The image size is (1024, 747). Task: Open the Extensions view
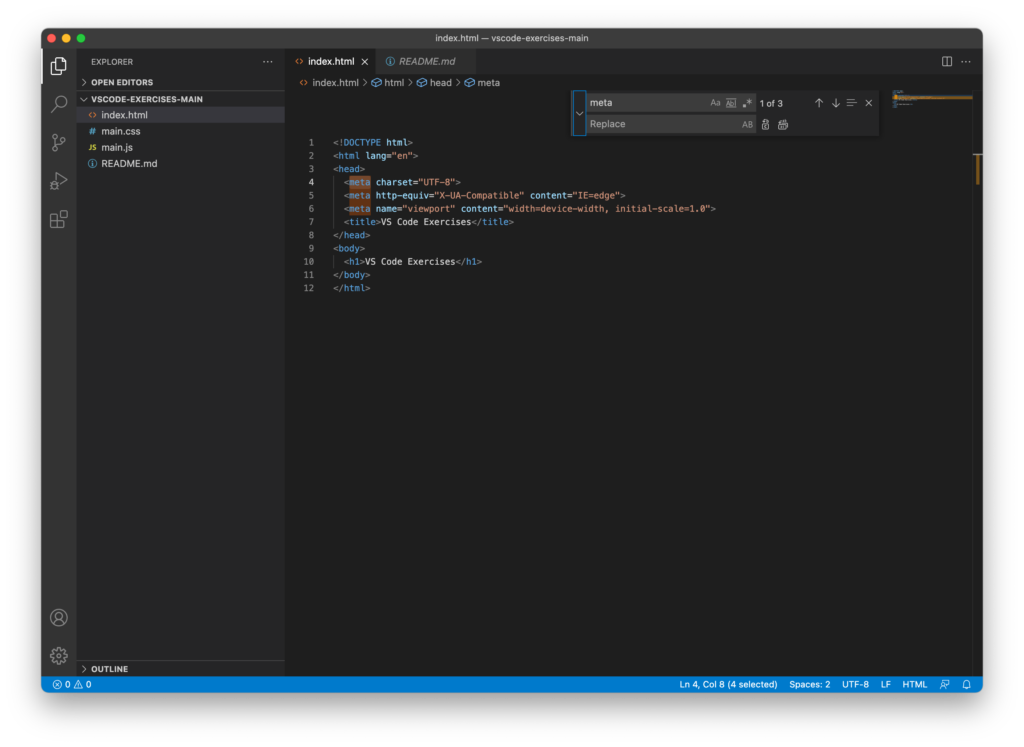pyautogui.click(x=59, y=219)
